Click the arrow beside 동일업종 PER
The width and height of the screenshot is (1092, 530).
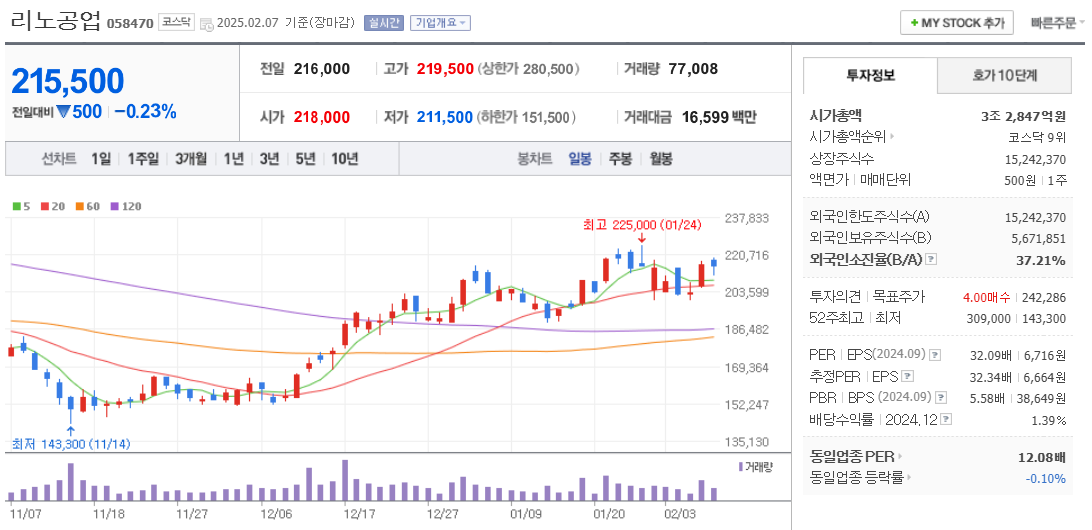click(x=900, y=457)
